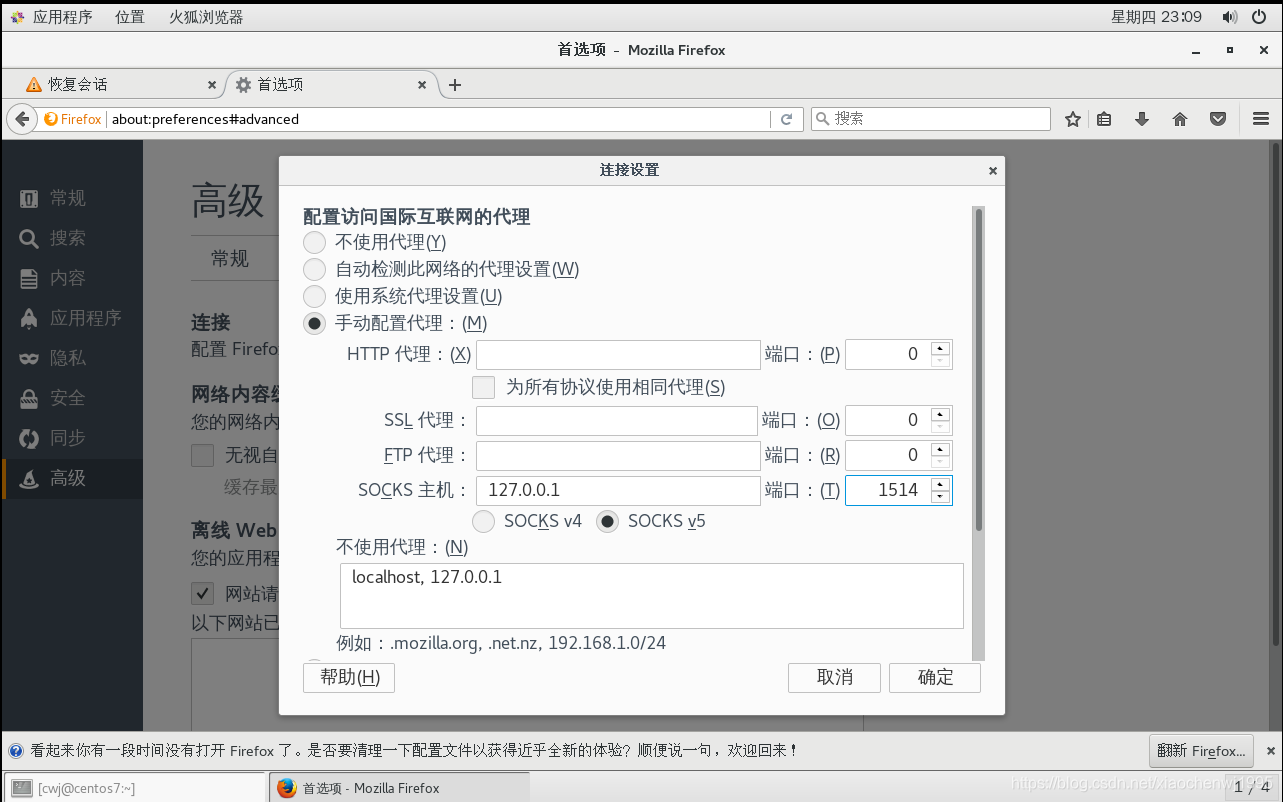1283x802 pixels.
Task: Open clock 星期四 23:09 in top panel
Action: click(x=1156, y=17)
